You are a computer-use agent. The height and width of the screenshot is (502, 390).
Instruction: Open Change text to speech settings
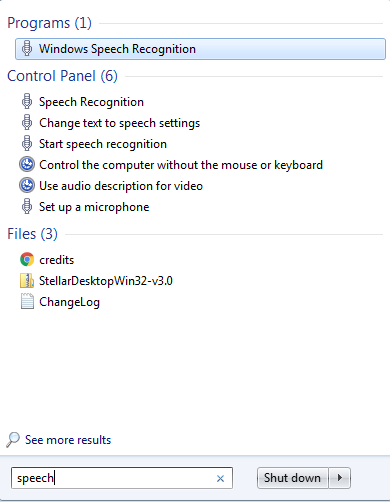[x=119, y=123]
